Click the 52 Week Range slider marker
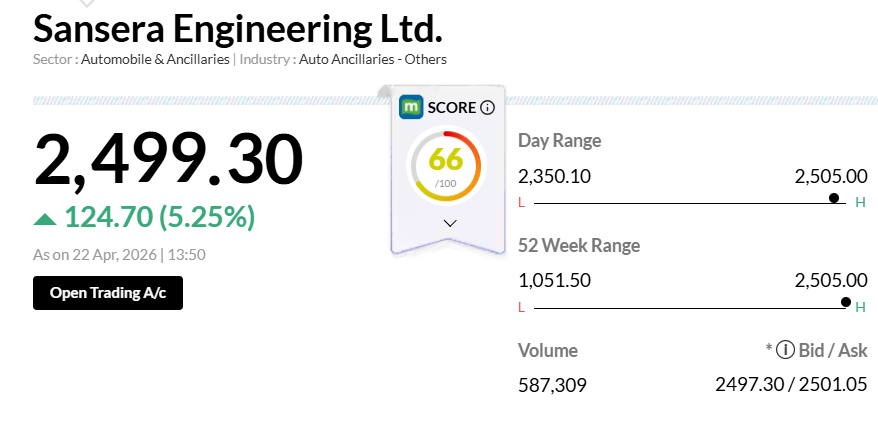 click(x=846, y=302)
